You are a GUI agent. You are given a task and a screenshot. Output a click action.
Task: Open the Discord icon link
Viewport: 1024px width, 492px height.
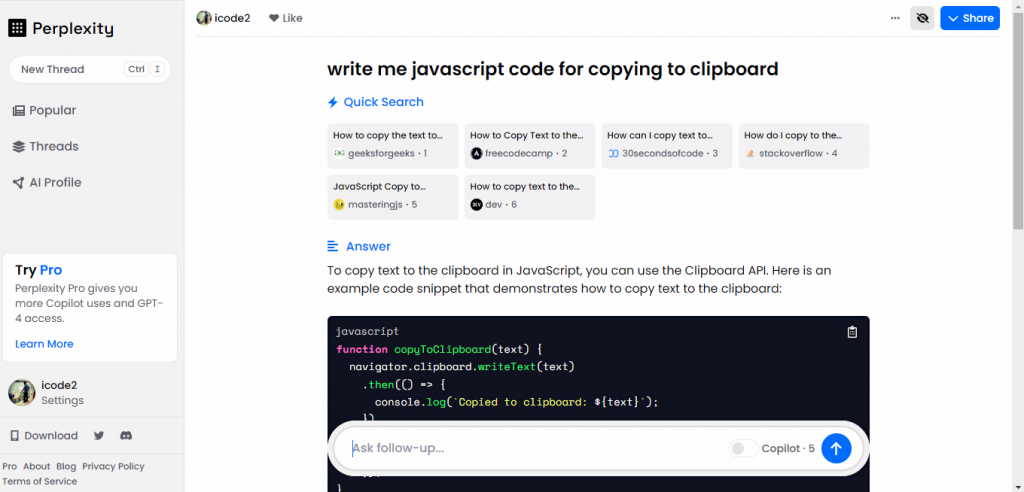tap(126, 436)
